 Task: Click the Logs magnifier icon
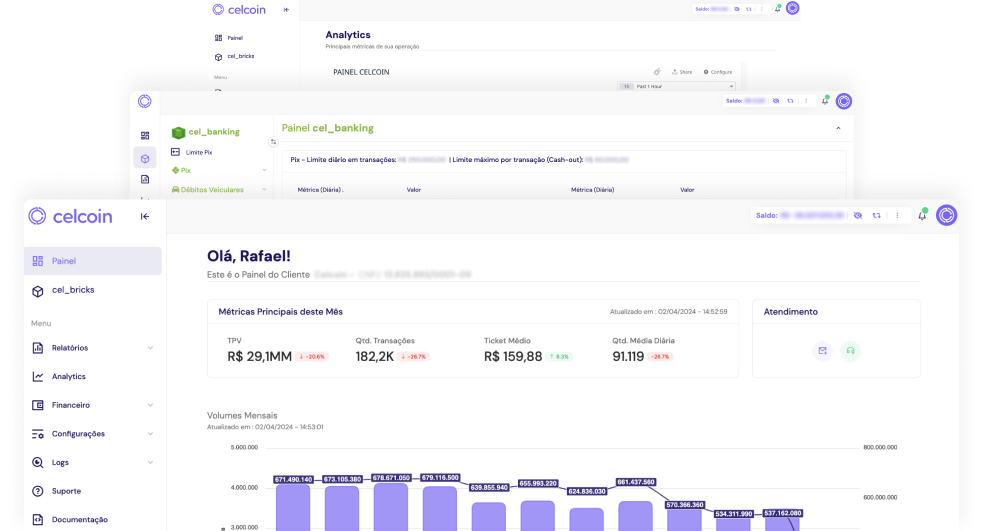38,463
